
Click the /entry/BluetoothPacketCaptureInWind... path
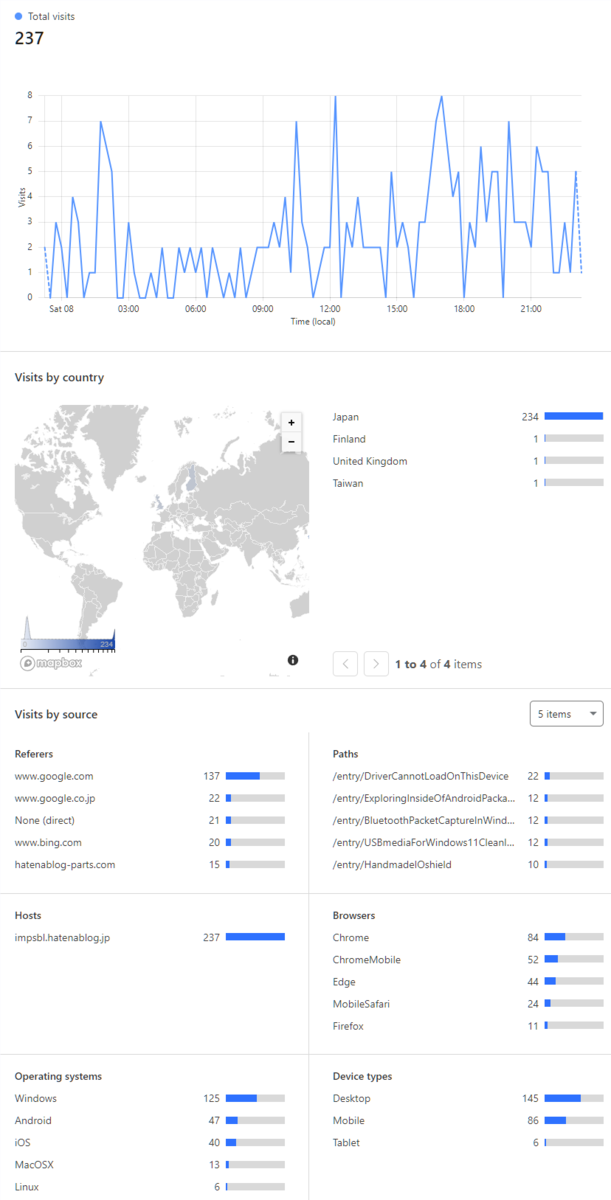coord(468,820)
